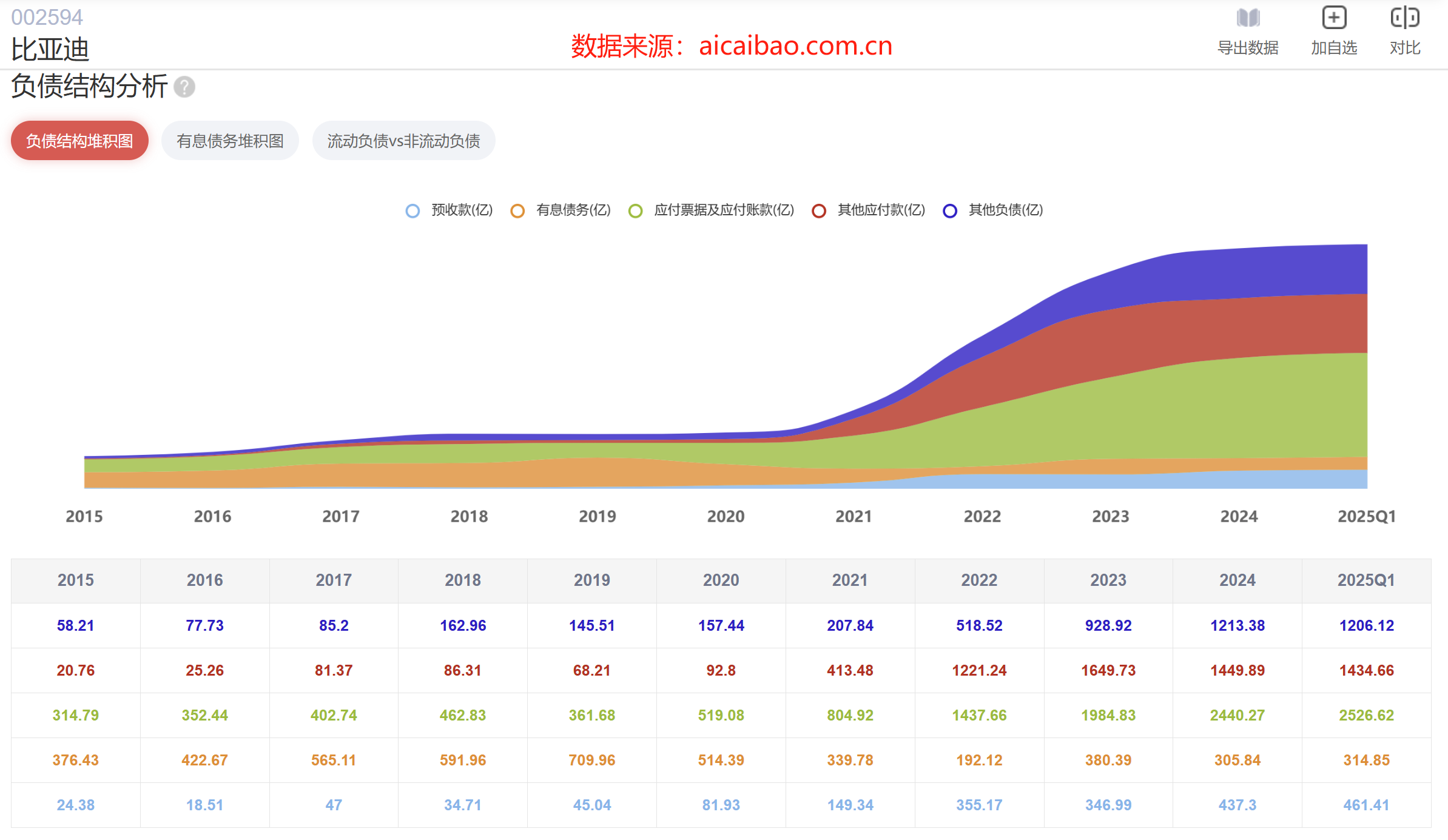The width and height of the screenshot is (1448, 840).
Task: Click the 2021 chart x-axis label
Action: click(x=854, y=516)
